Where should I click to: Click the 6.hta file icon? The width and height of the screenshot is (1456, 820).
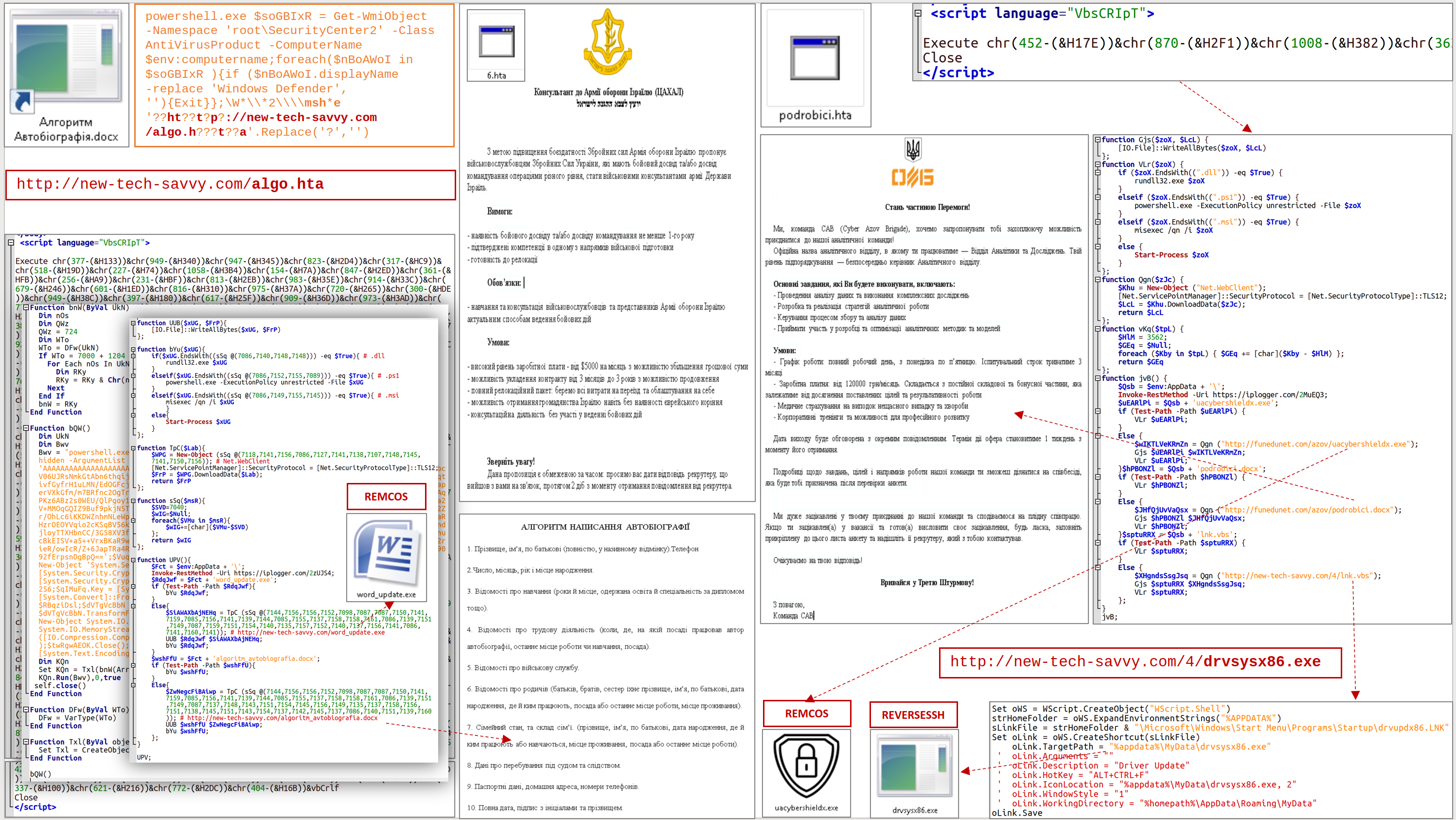coord(496,42)
